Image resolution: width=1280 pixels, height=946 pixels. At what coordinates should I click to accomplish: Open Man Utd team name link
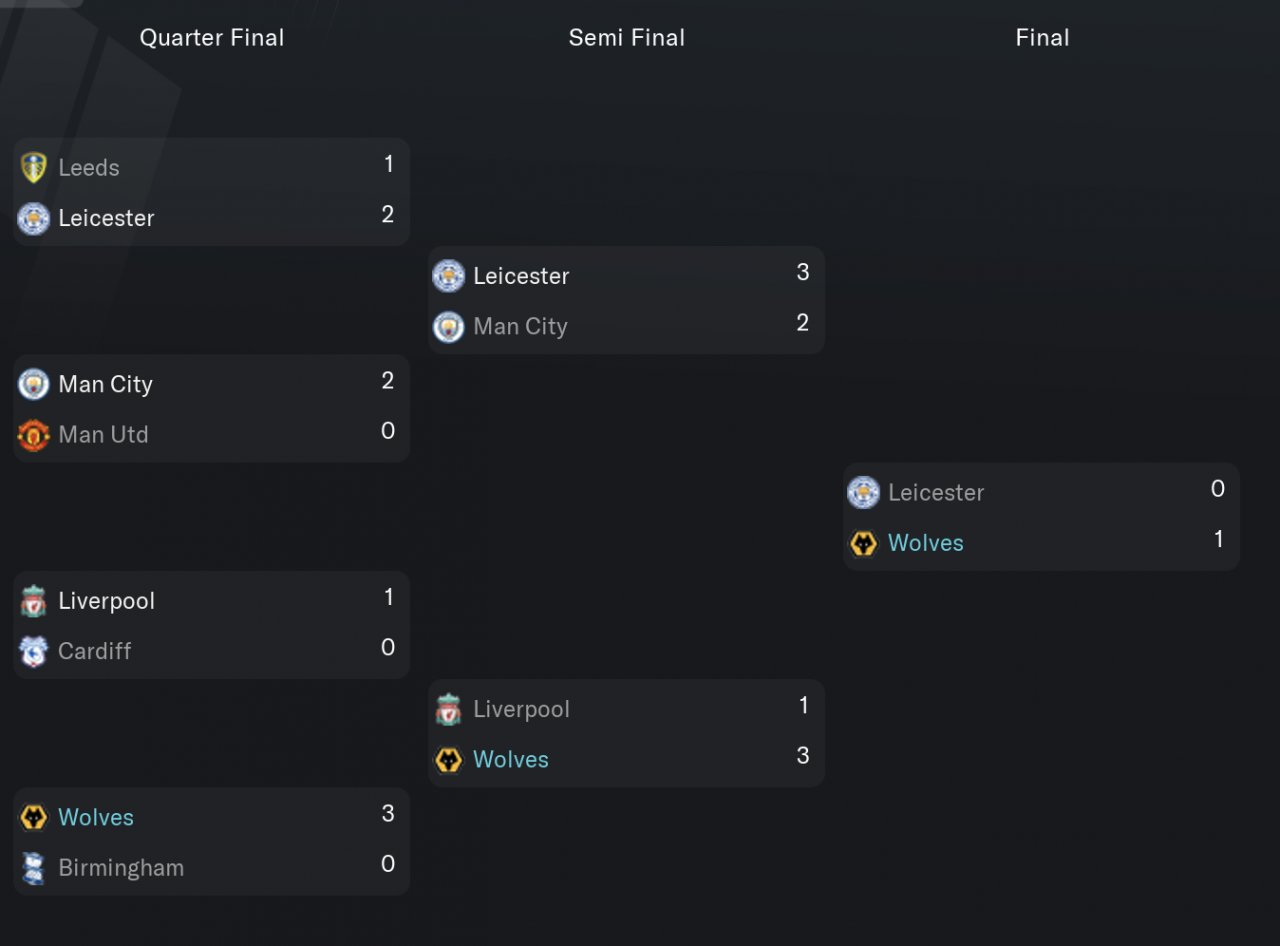tap(103, 435)
